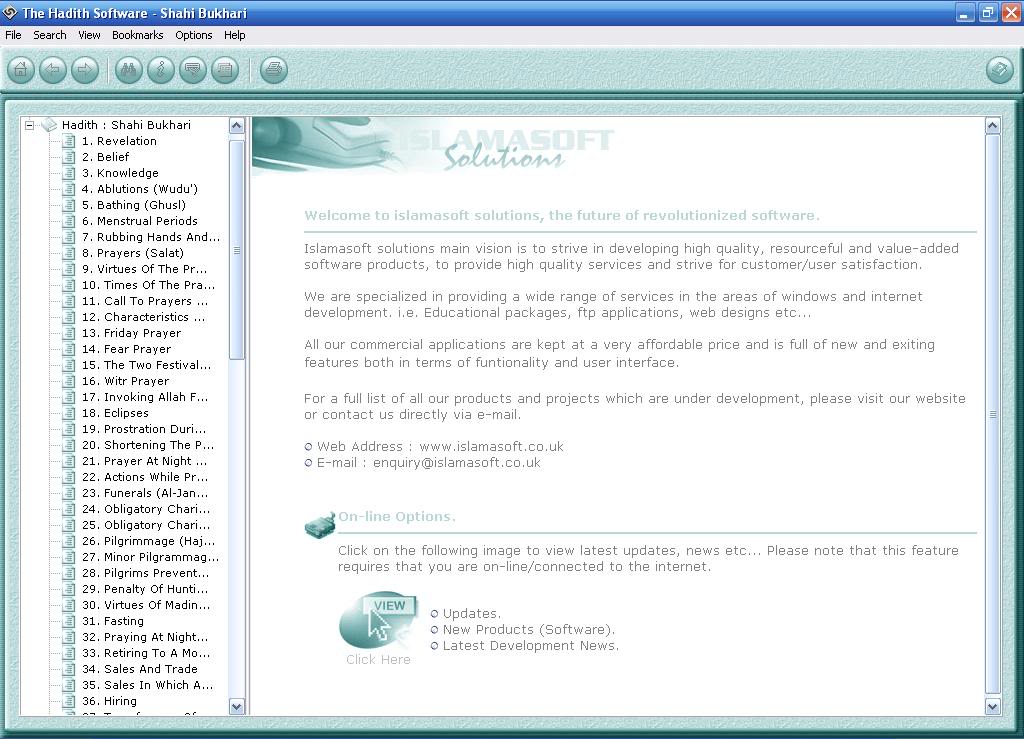1024x739 pixels.
Task: Click the information toolbar icon
Action: pyautogui.click(x=161, y=69)
